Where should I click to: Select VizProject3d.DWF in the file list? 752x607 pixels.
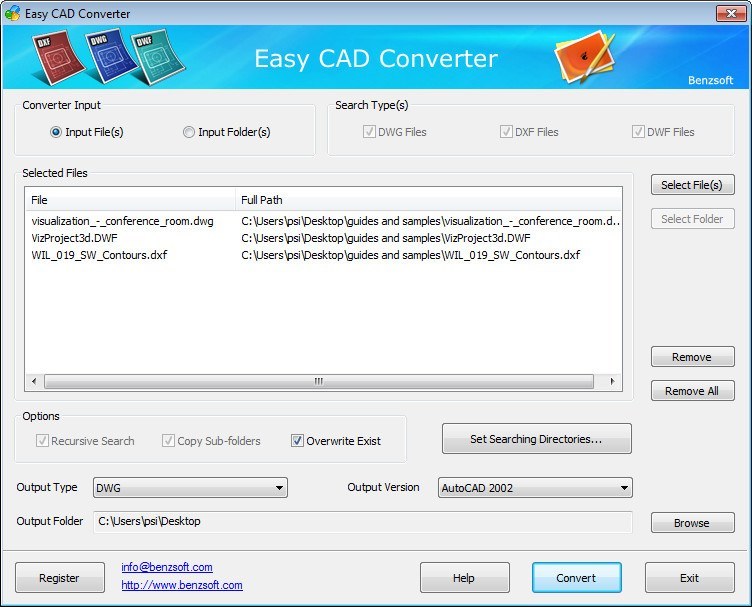(x=74, y=238)
